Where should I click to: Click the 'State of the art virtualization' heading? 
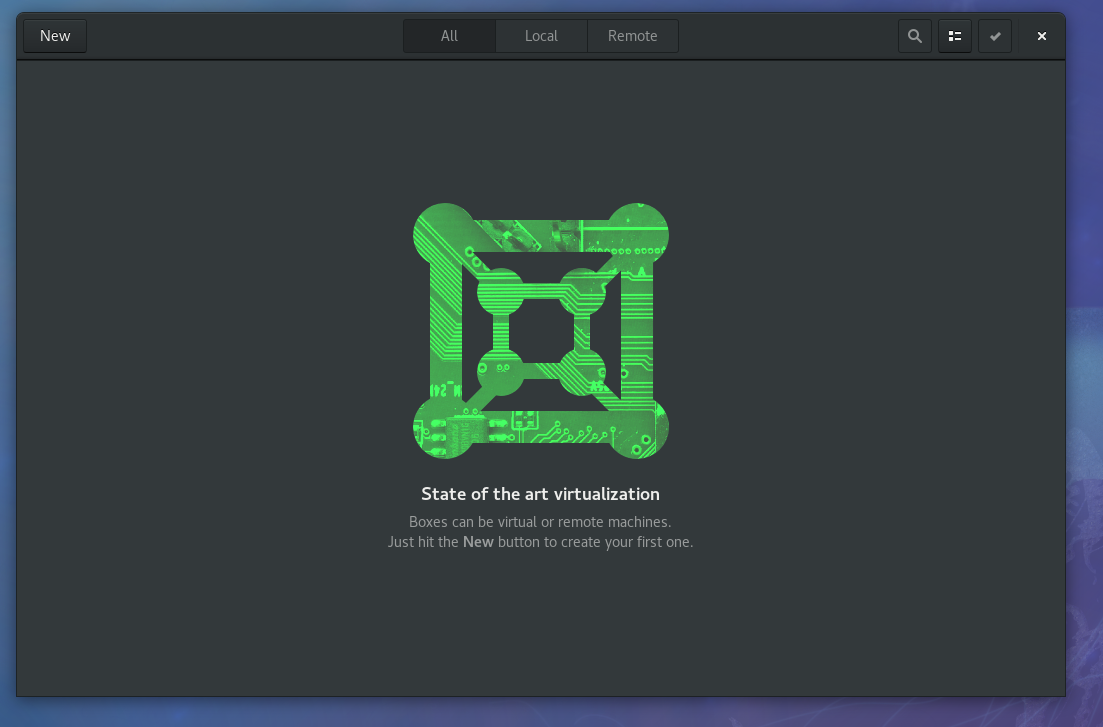pos(540,494)
